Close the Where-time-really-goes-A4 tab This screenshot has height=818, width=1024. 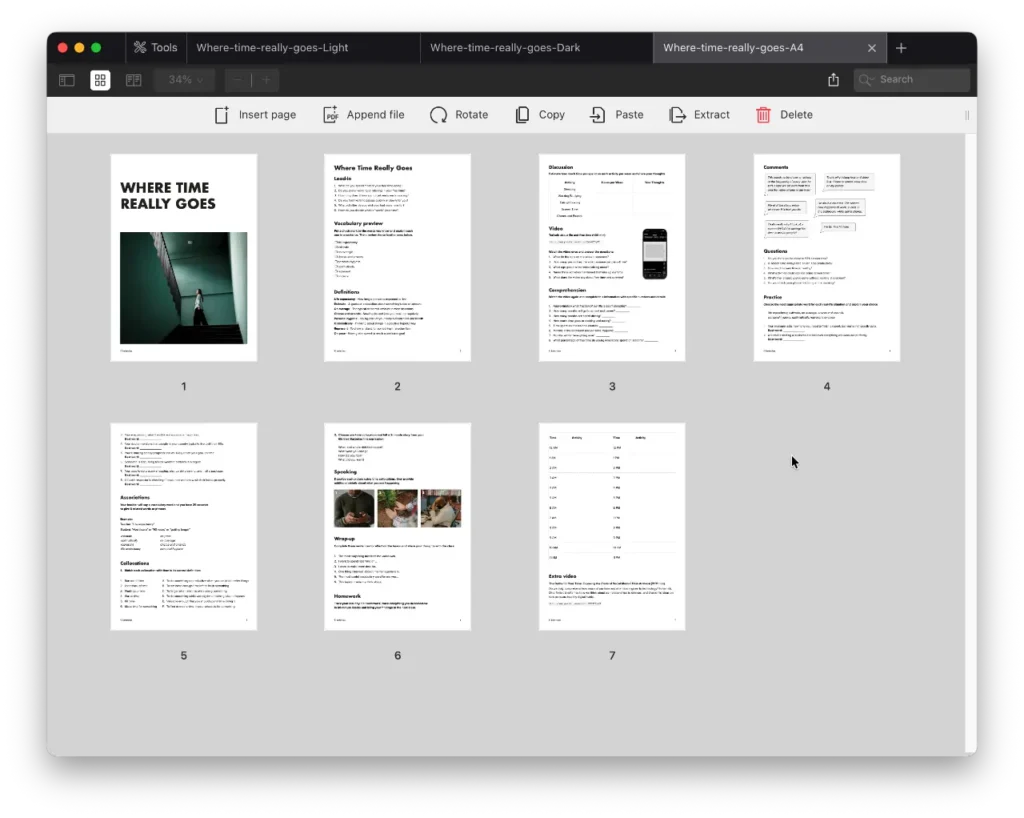[x=871, y=48]
